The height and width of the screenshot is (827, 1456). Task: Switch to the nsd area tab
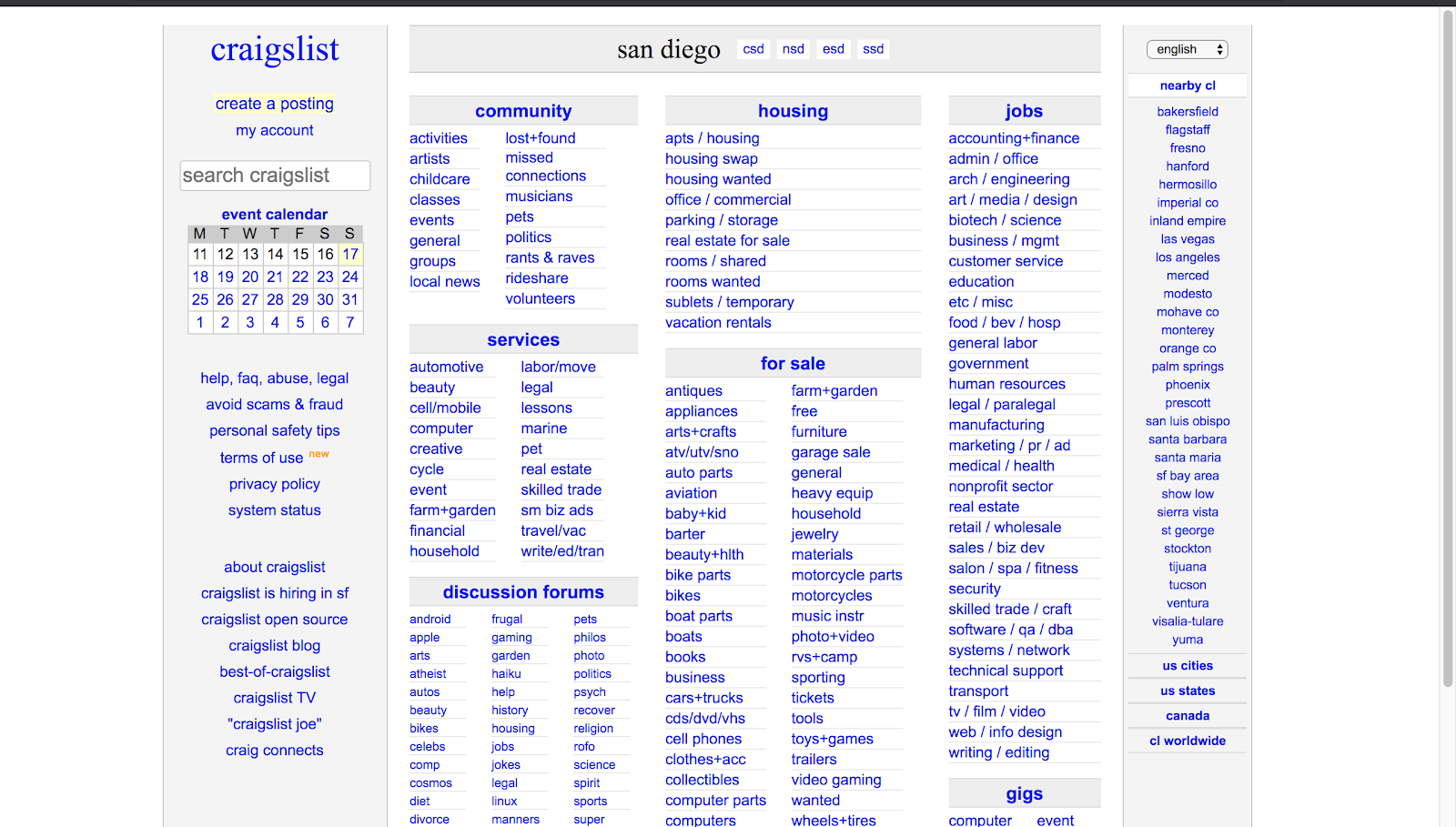point(792,49)
